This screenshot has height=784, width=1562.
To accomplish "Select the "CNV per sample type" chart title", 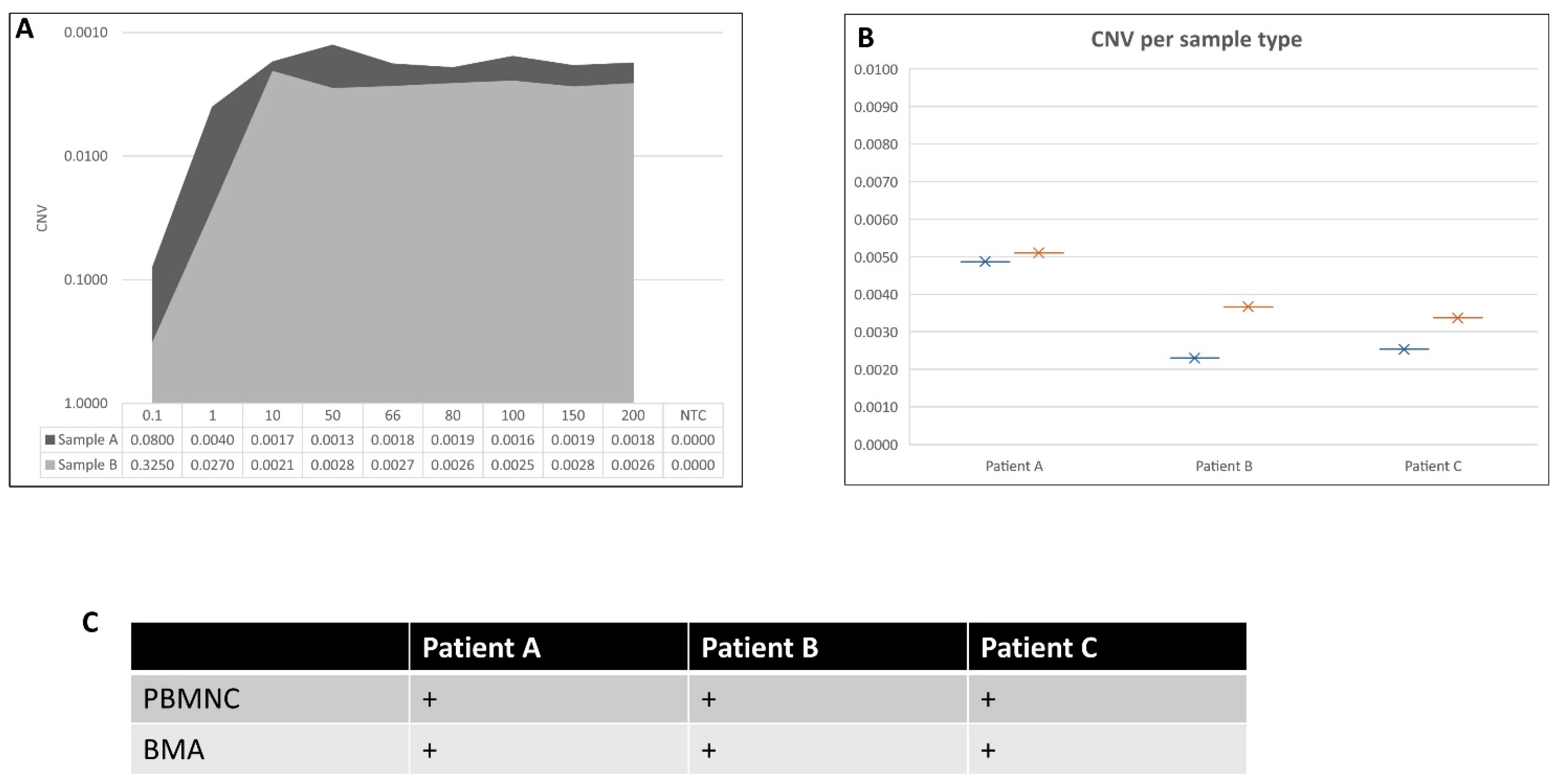I will tap(1196, 40).
